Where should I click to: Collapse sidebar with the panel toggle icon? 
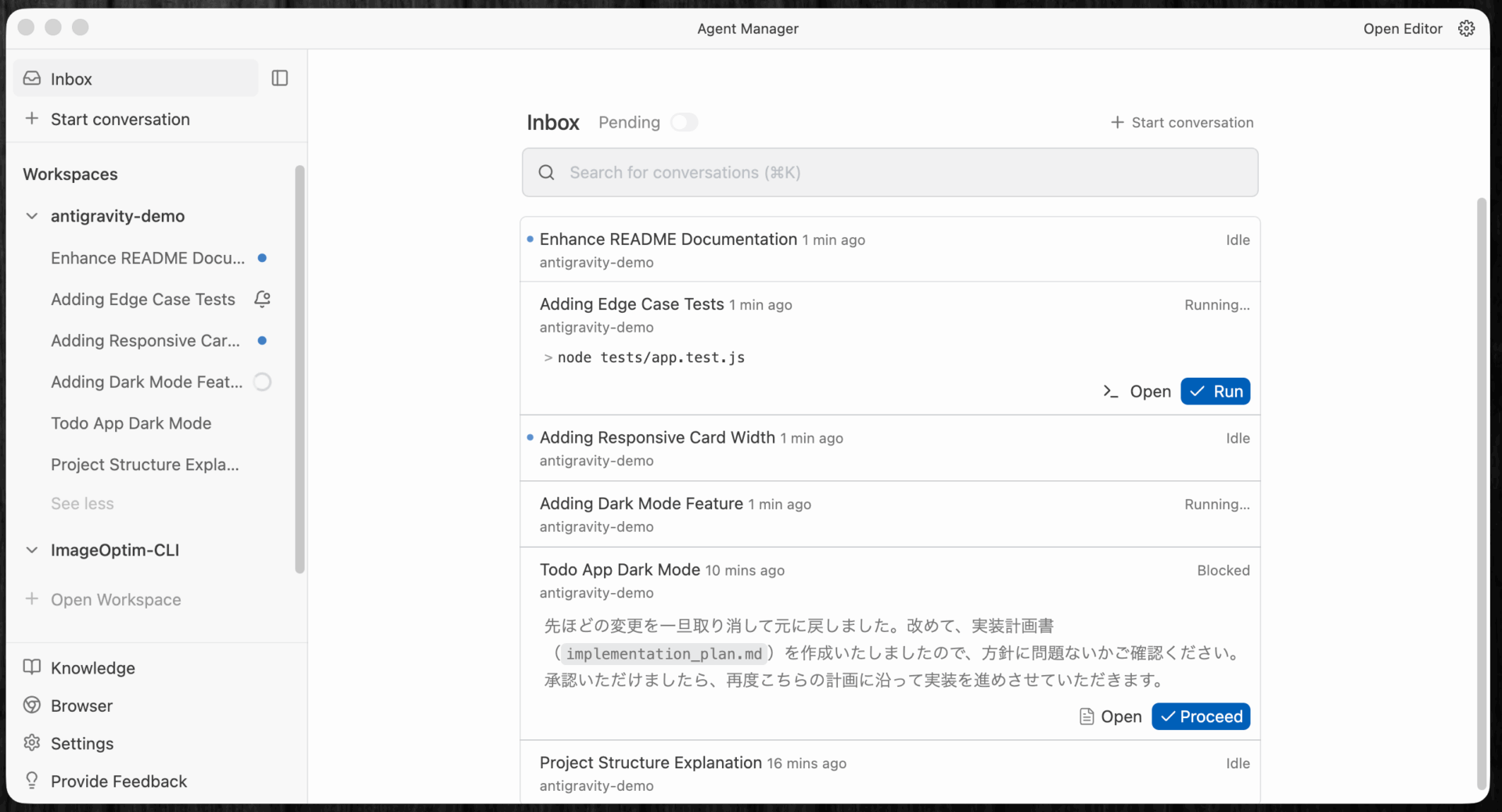(x=279, y=78)
